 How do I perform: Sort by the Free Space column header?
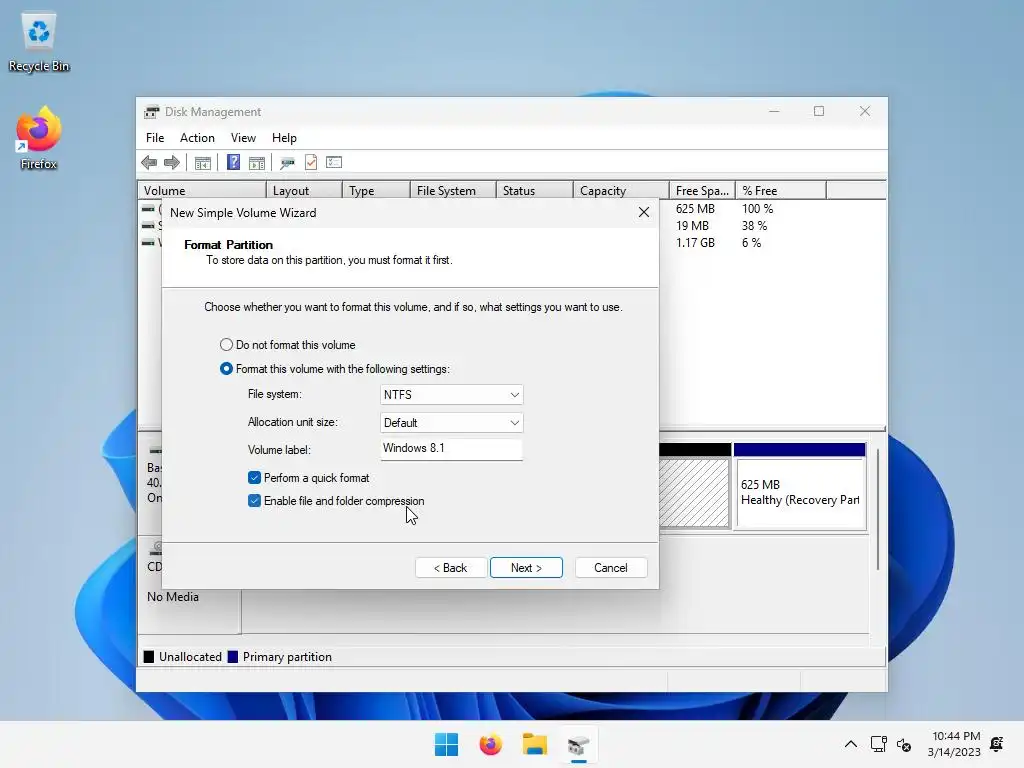(702, 191)
